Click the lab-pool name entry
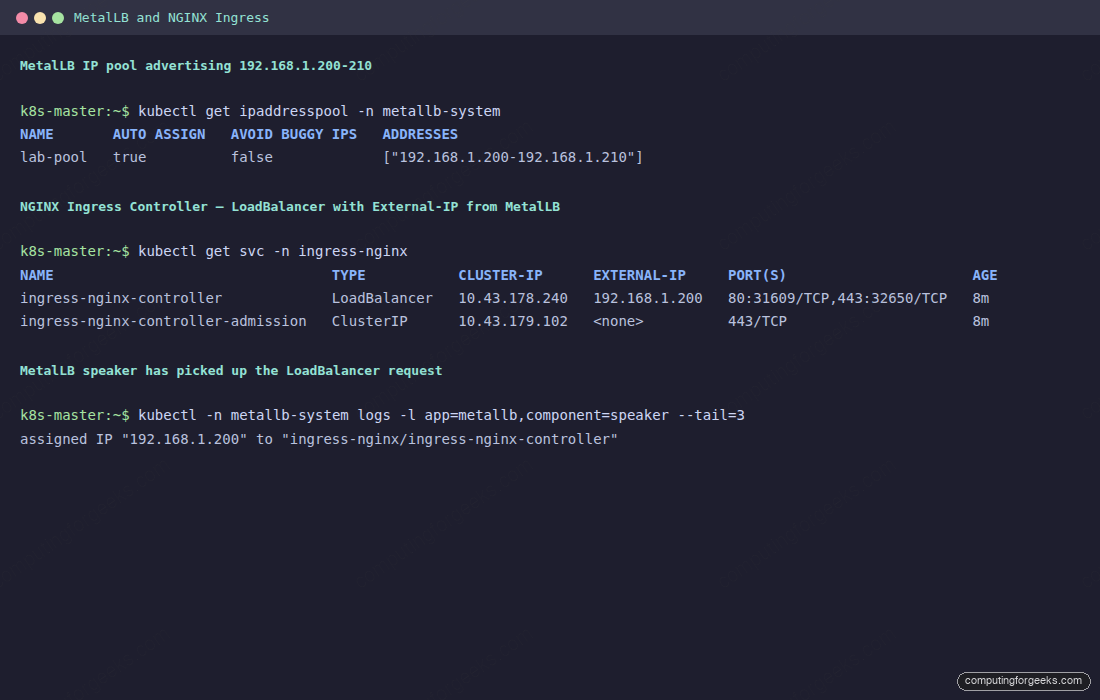The image size is (1100, 700). point(53,157)
